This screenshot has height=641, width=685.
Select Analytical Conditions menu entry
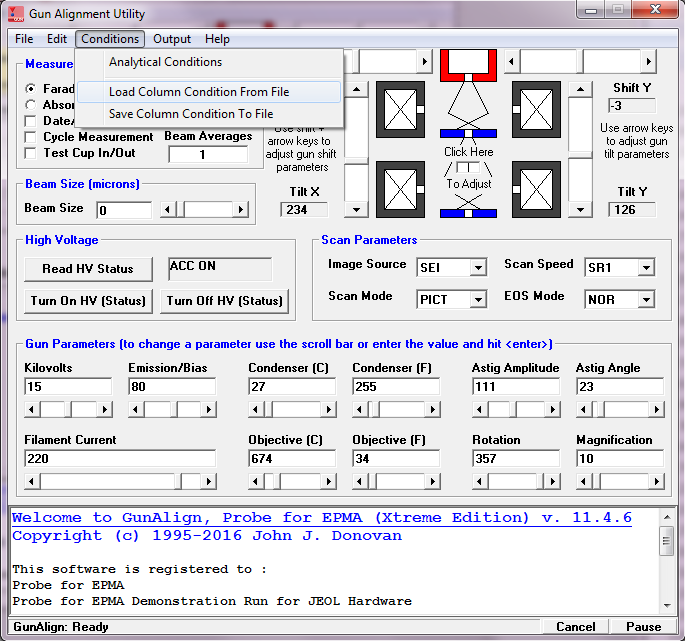tap(165, 62)
